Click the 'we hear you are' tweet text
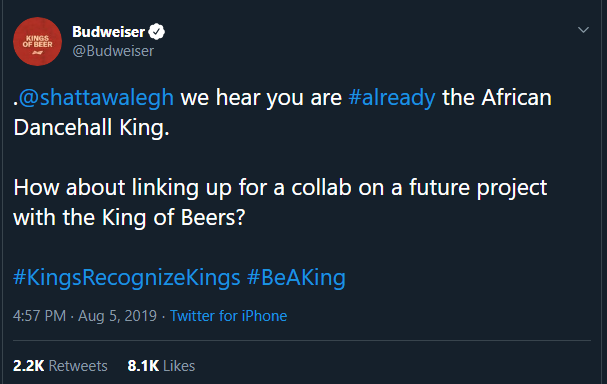Viewport: 607px width, 384px height. (261, 97)
